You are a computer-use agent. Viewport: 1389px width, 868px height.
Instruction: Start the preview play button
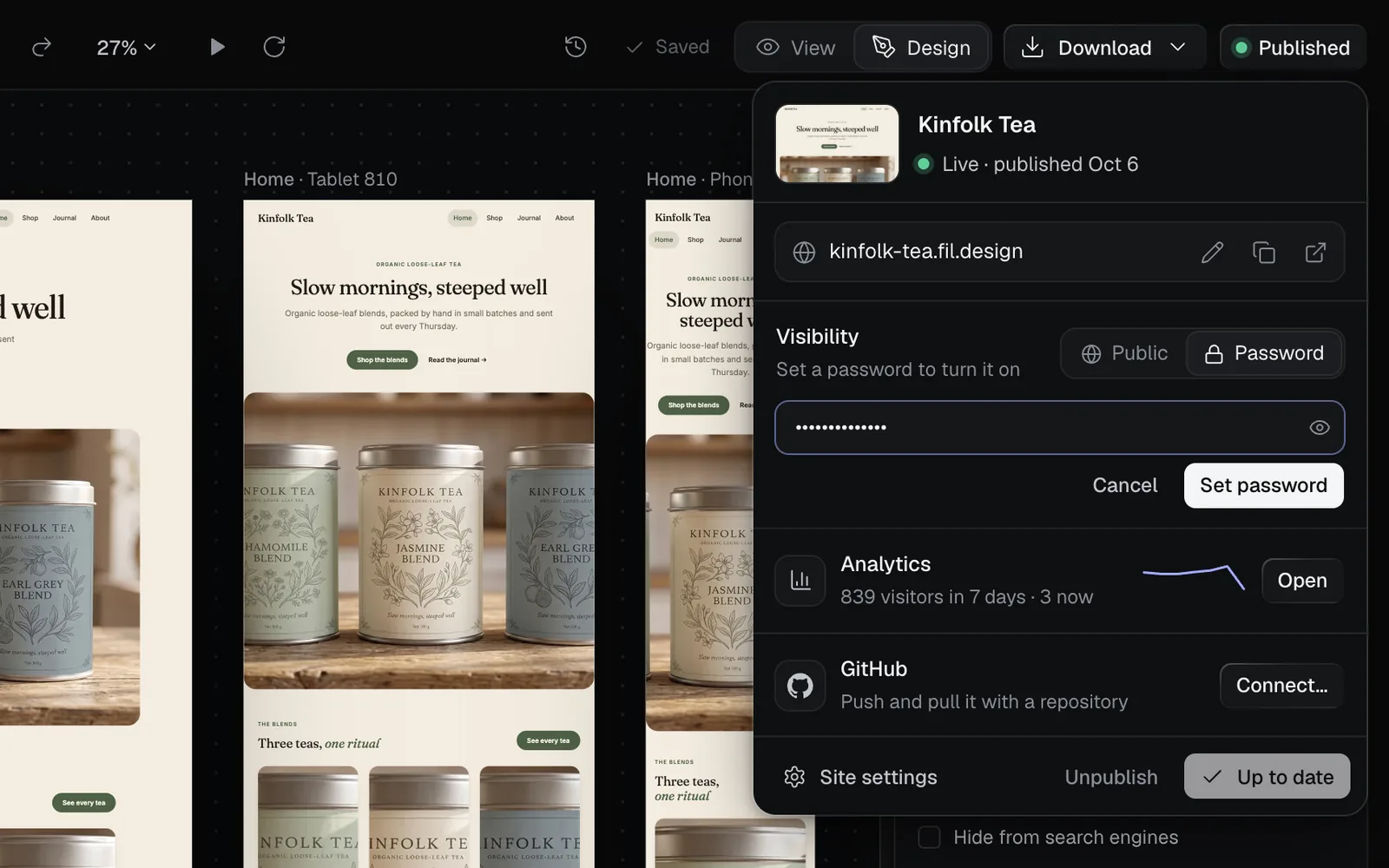217,47
